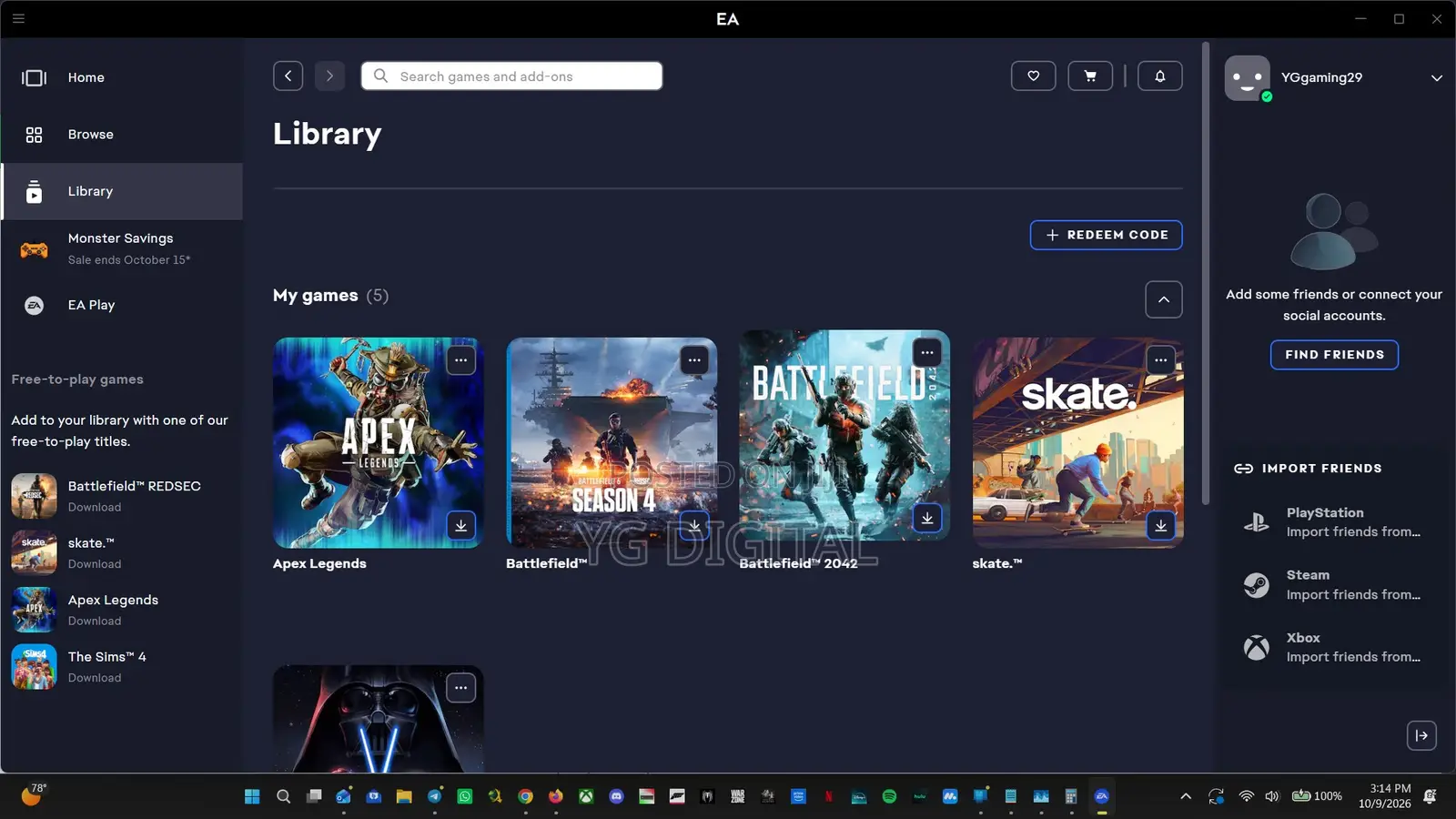Viewport: 1456px width, 819px height.
Task: Open the wishlist heart icon
Action: [1033, 76]
